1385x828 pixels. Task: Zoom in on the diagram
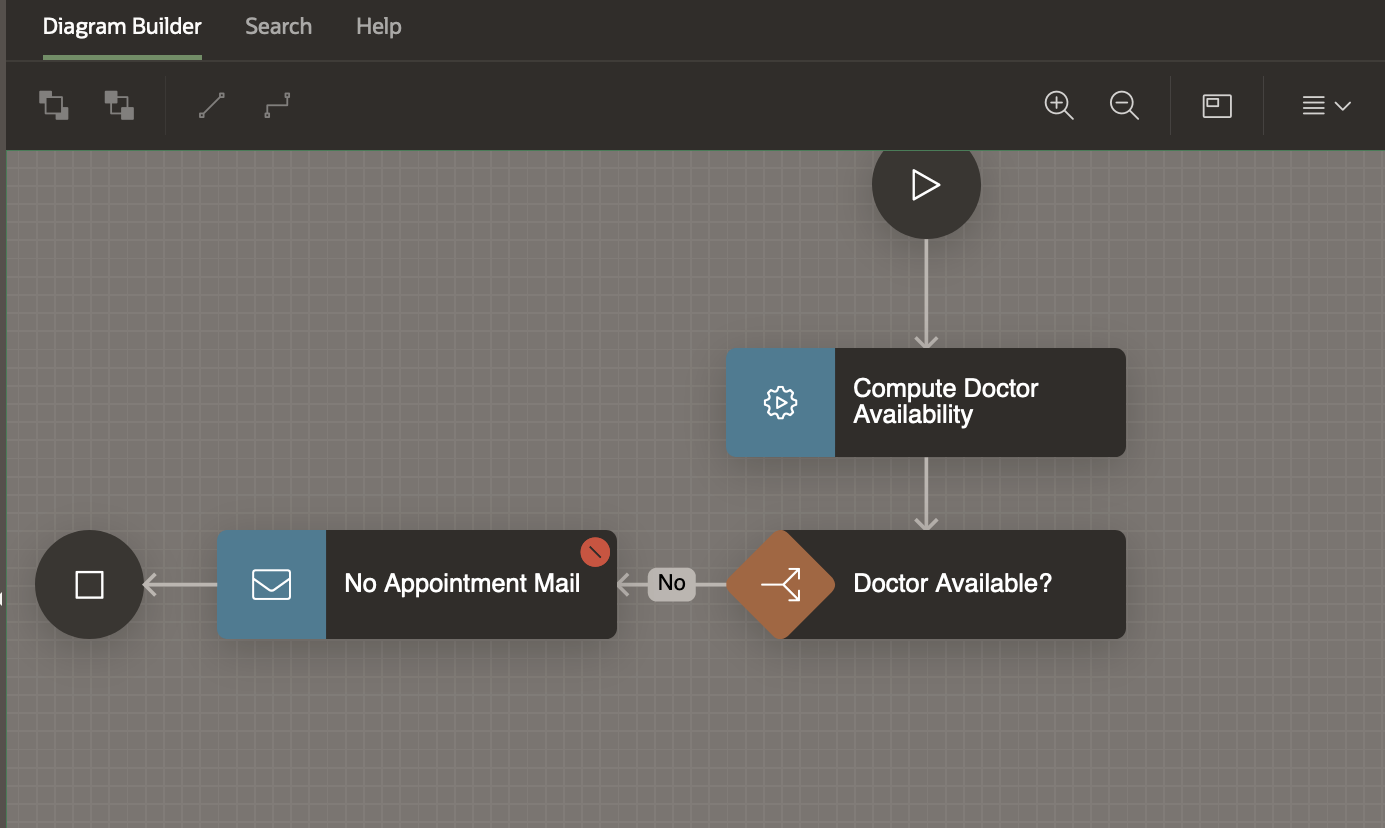[x=1058, y=105]
